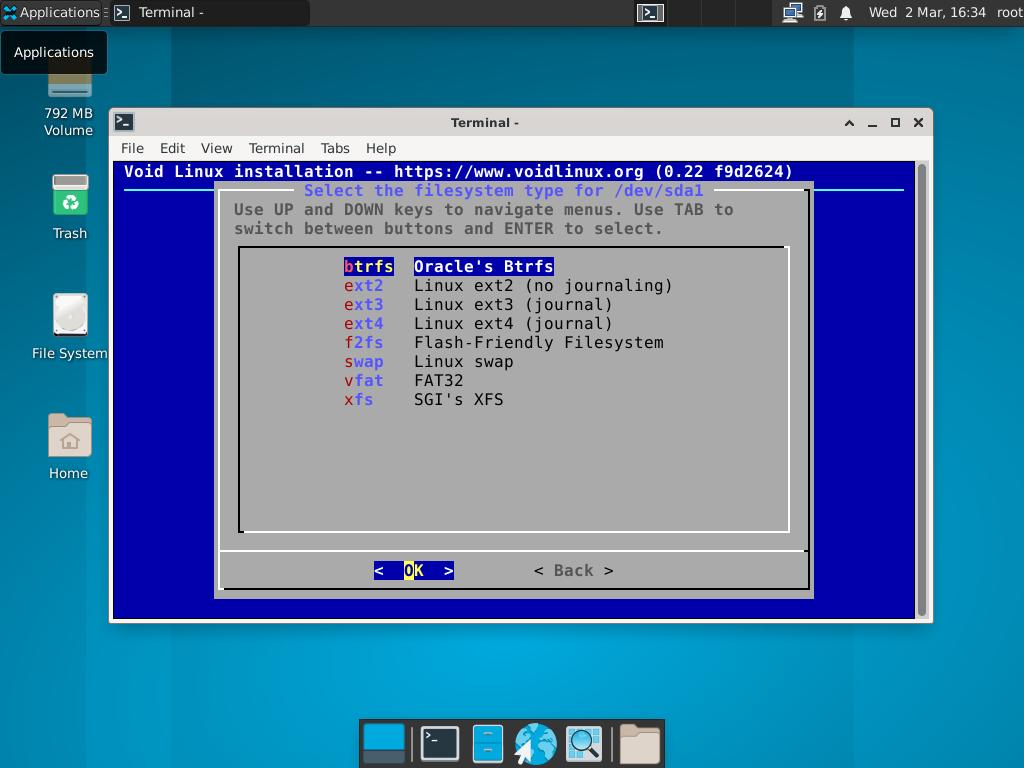1024x768 pixels.
Task: Open the file manager dock icon
Action: 487,743
